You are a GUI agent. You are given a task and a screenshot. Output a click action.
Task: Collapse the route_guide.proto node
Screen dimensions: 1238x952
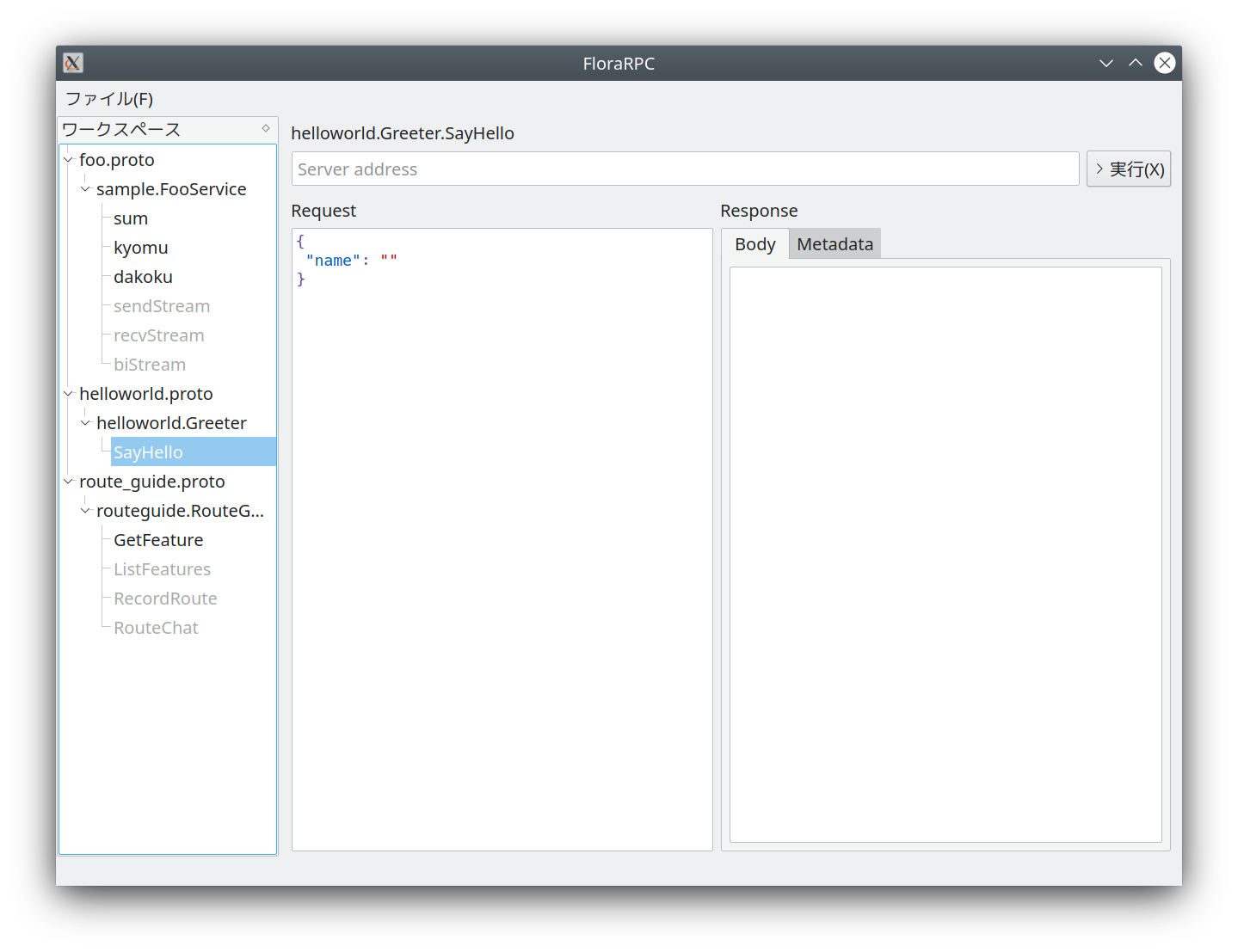(x=68, y=482)
